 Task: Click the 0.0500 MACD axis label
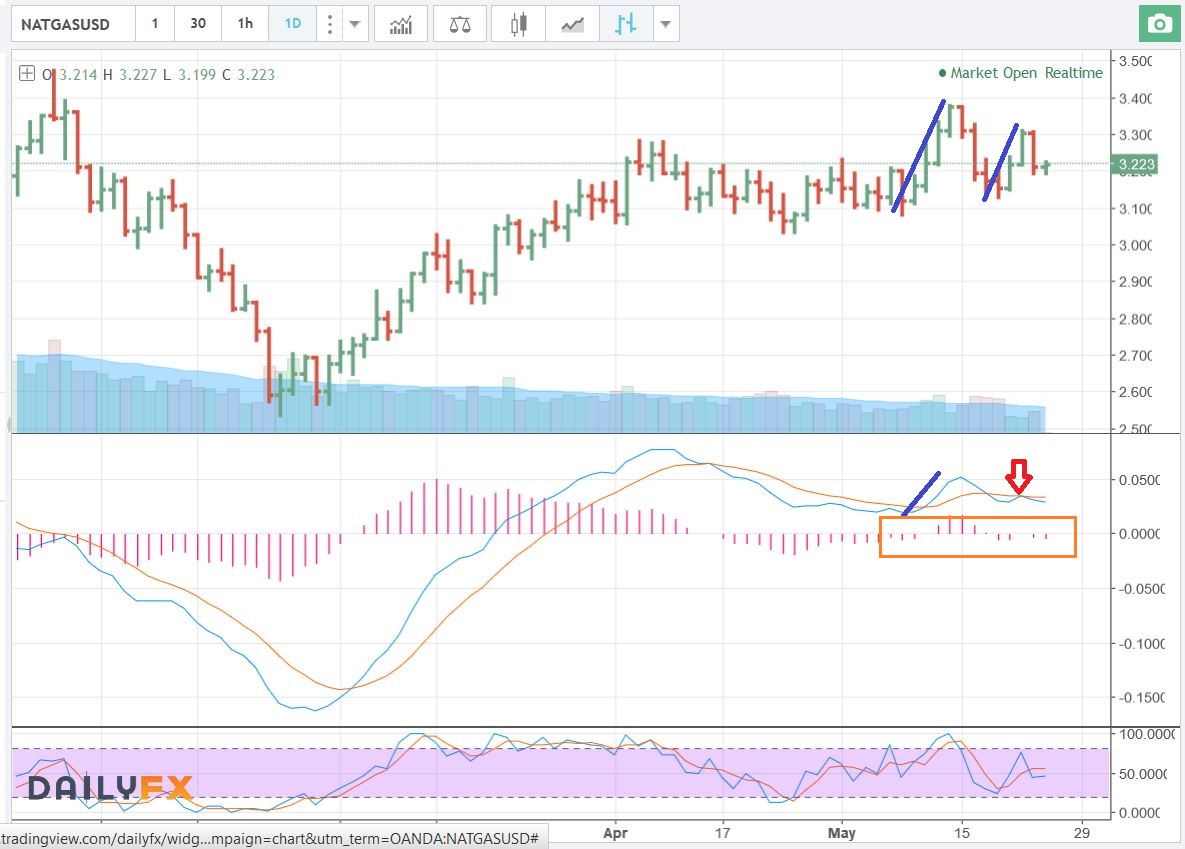(1139, 479)
